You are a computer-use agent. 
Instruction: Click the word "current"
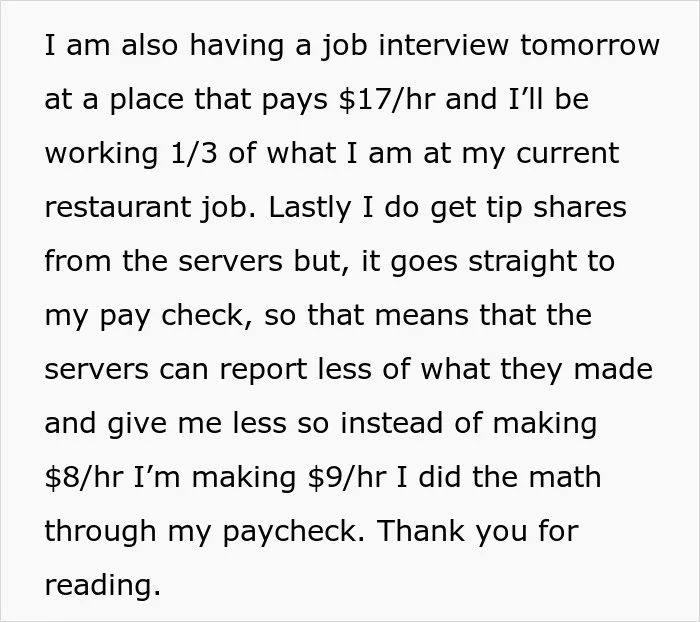point(567,154)
